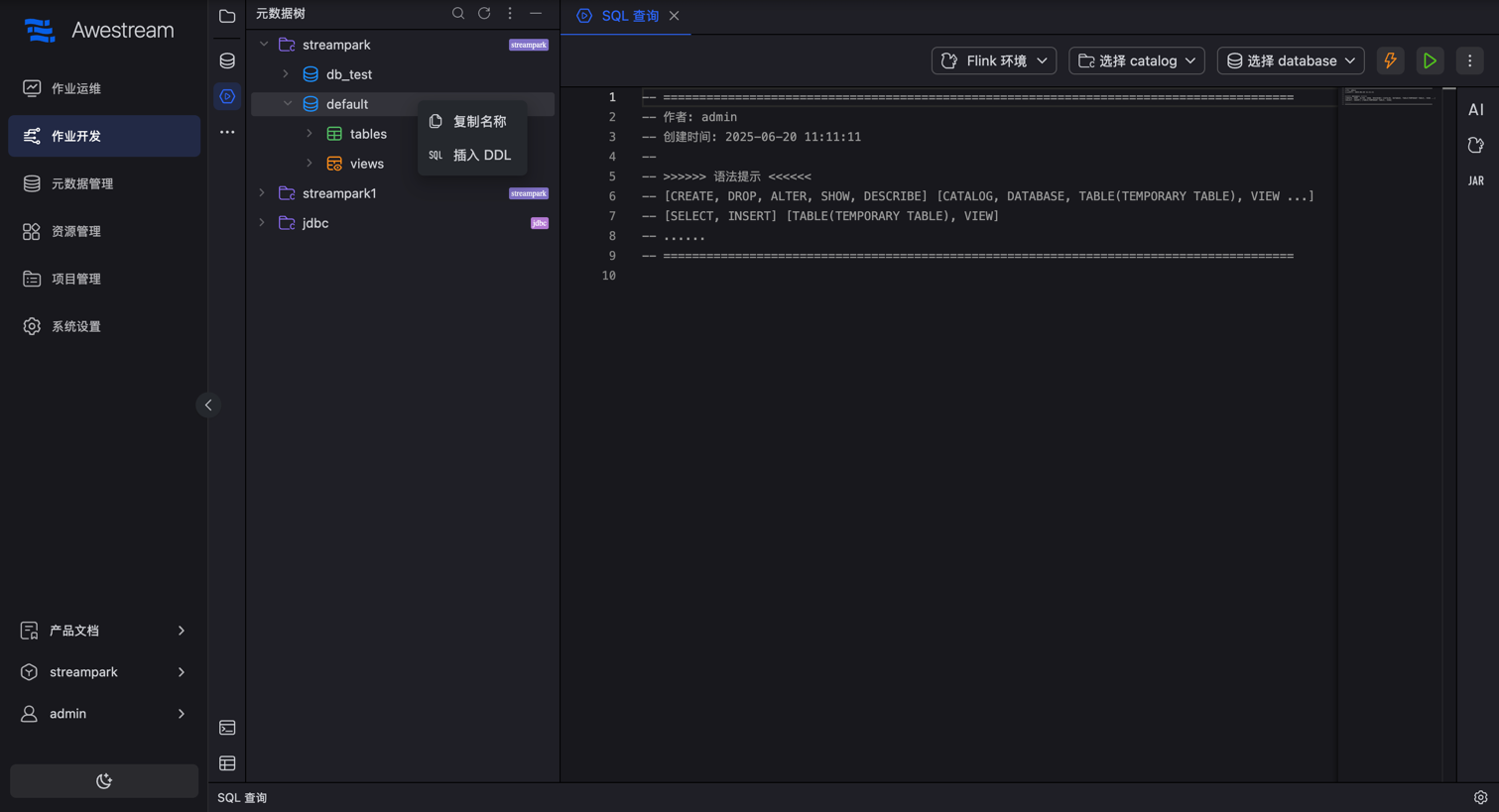Open the JAR panel on right sidebar
Screen dimensions: 1499x812
(1476, 180)
